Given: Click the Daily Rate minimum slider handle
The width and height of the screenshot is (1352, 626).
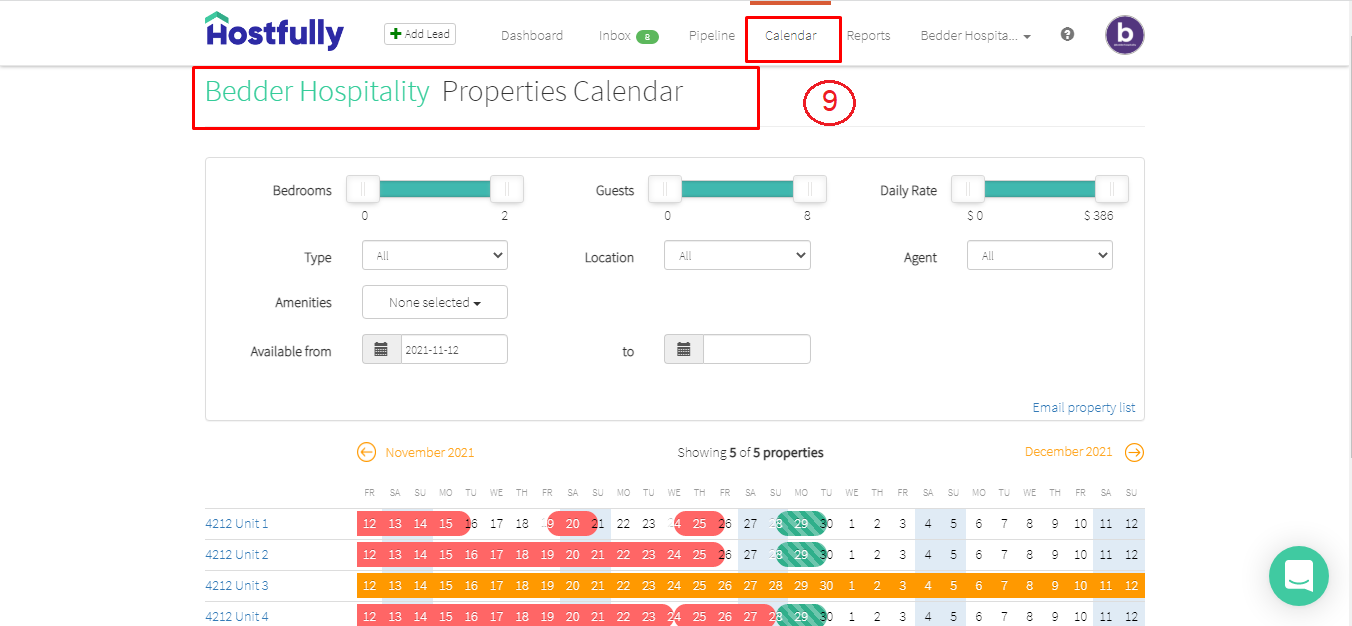Looking at the screenshot, I should coord(968,189).
